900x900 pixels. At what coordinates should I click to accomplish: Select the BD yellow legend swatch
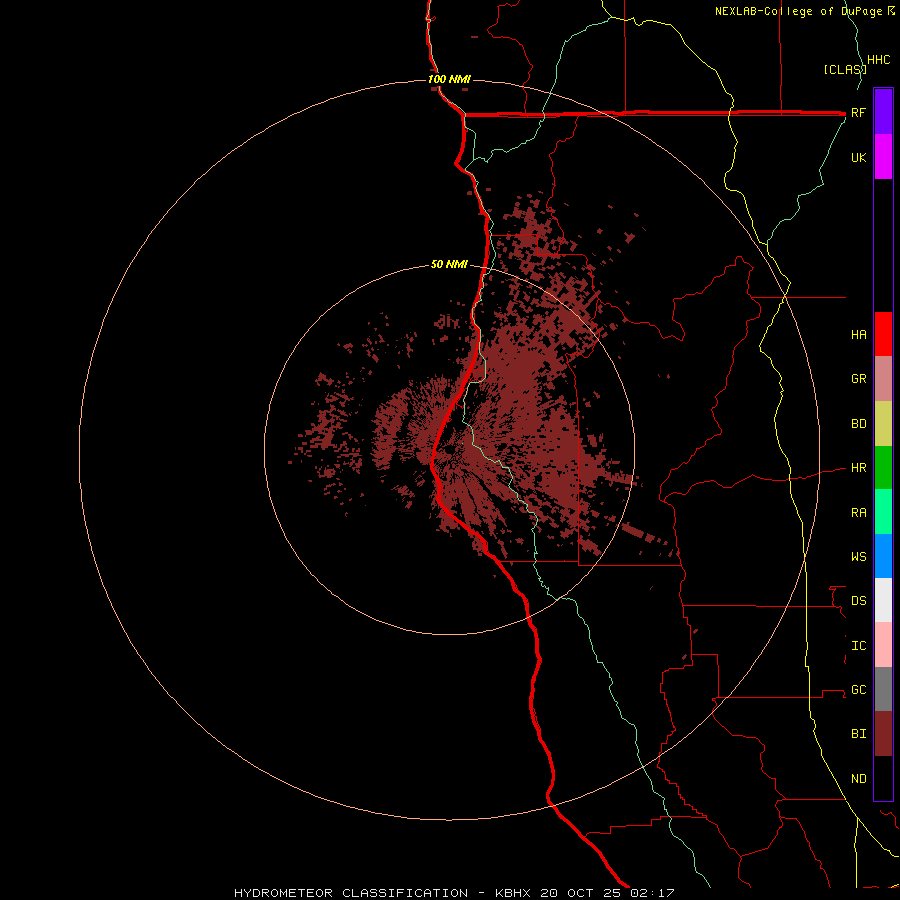[x=883, y=424]
